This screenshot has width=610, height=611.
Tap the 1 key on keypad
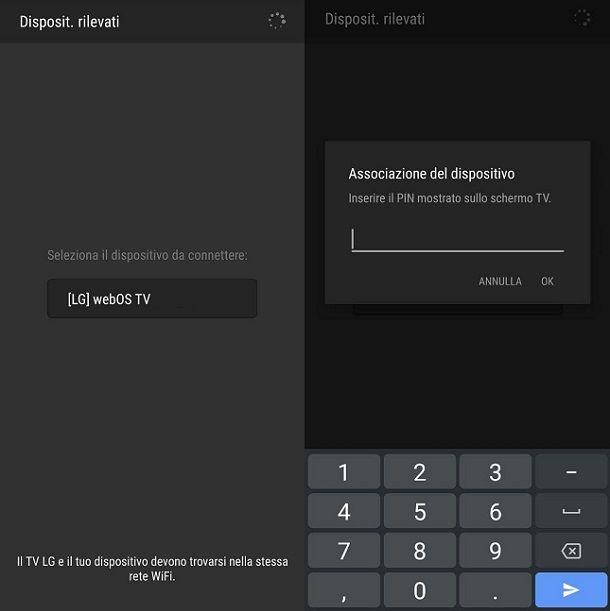pos(344,471)
